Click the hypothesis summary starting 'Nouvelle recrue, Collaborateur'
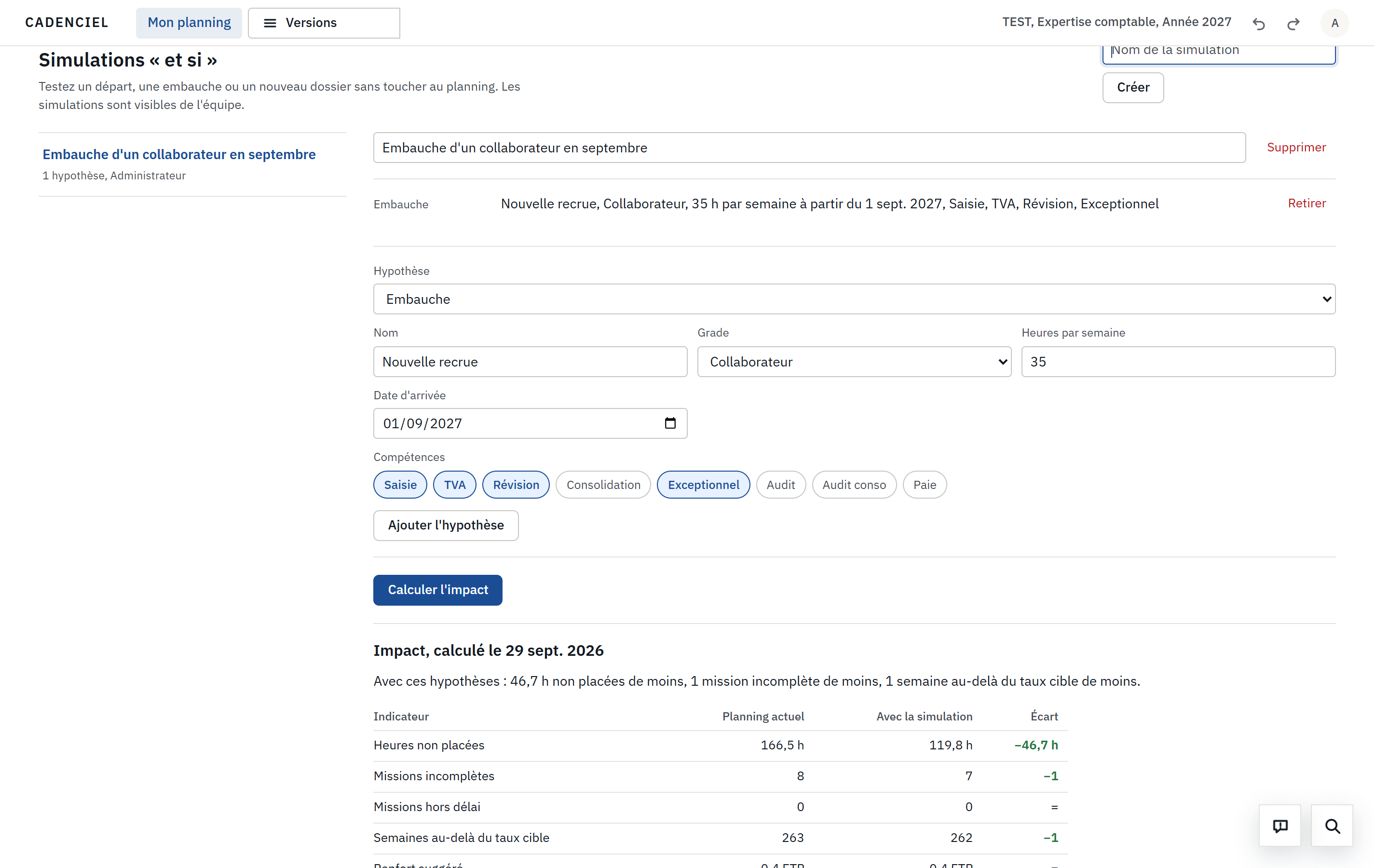Screen dimensions: 1389x868 click(830, 204)
